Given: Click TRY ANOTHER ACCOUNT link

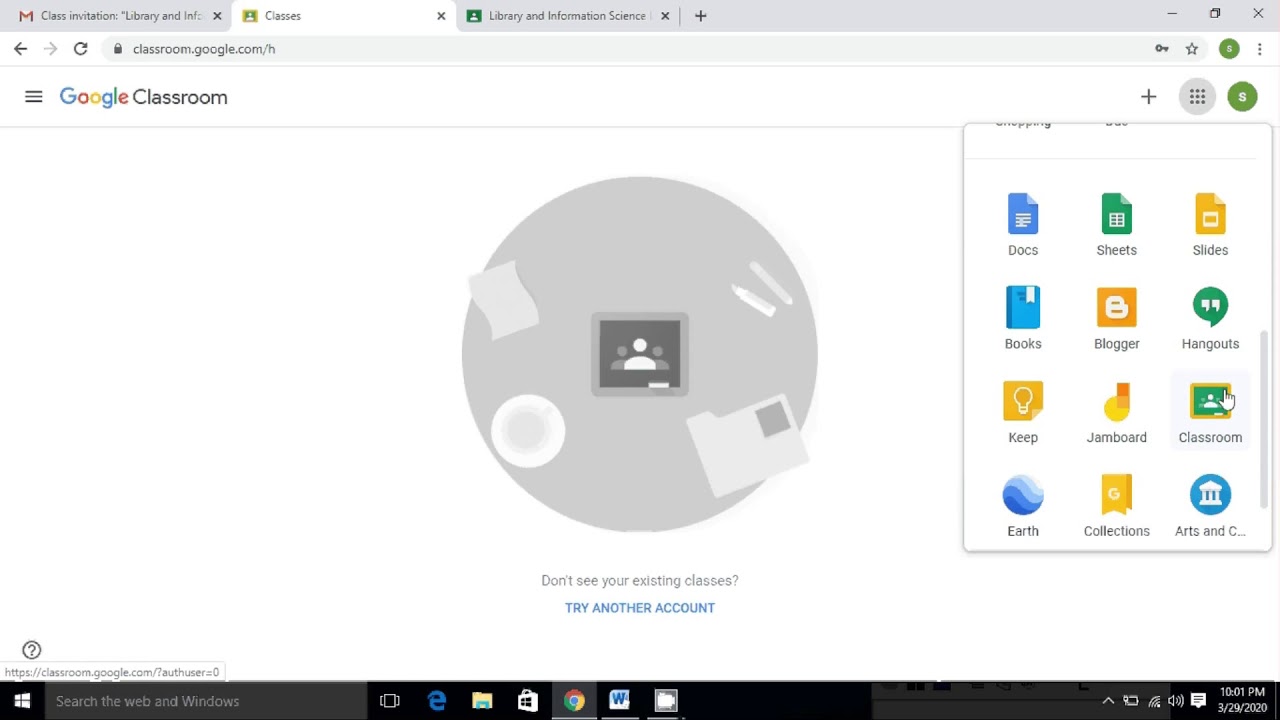Looking at the screenshot, I should click(640, 608).
